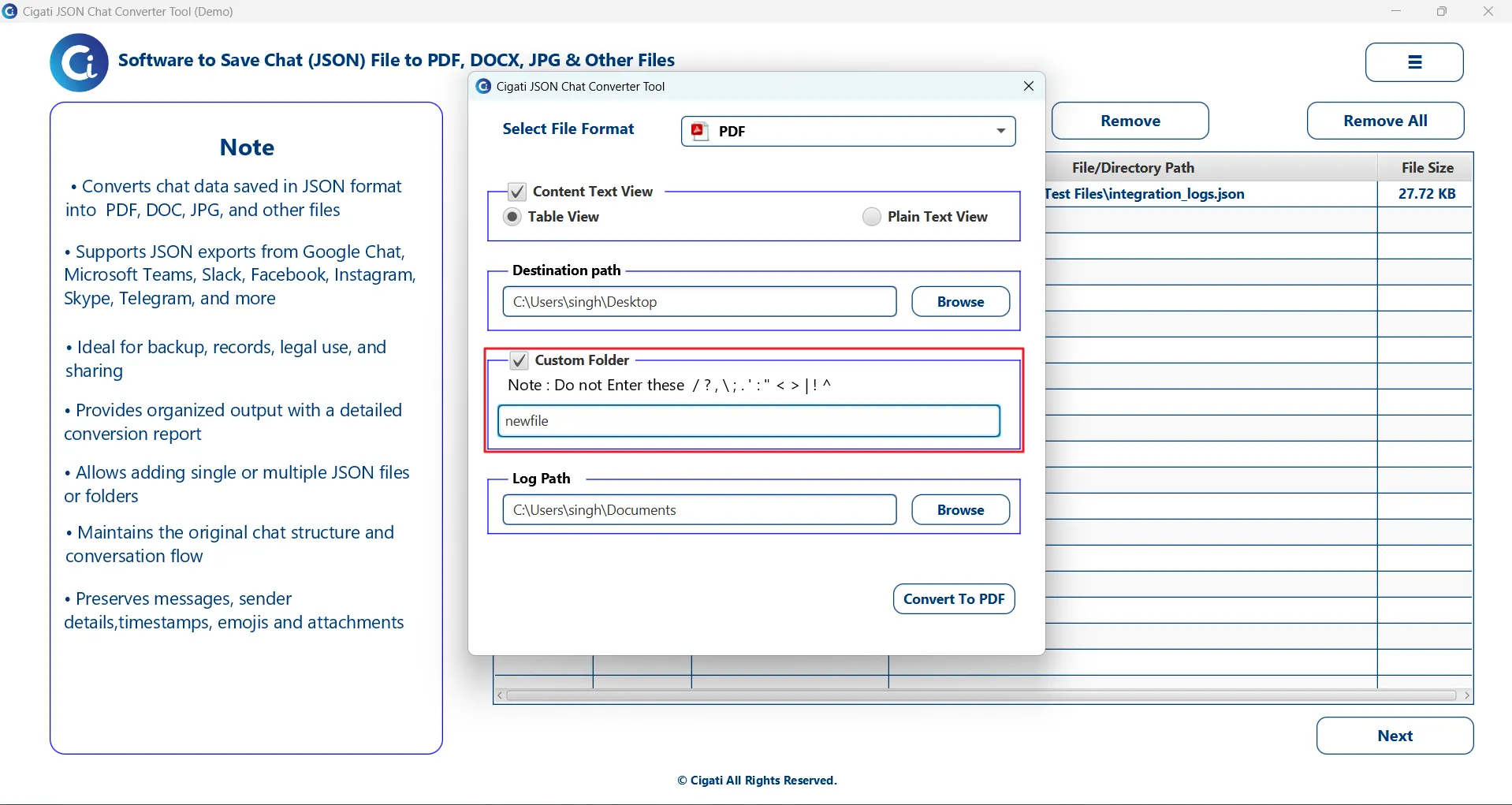Image resolution: width=1512 pixels, height=805 pixels.
Task: Click the Cigati icon in the dialog title bar
Action: click(x=483, y=86)
